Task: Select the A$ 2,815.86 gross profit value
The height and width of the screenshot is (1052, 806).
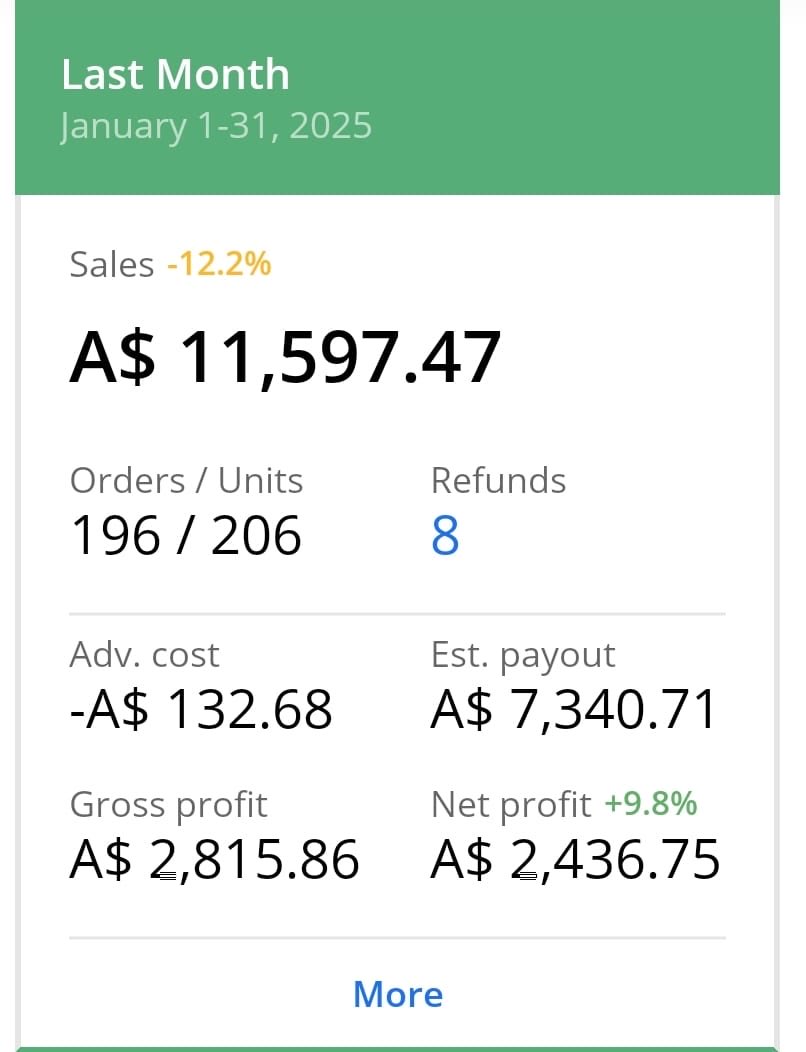Action: click(x=215, y=859)
